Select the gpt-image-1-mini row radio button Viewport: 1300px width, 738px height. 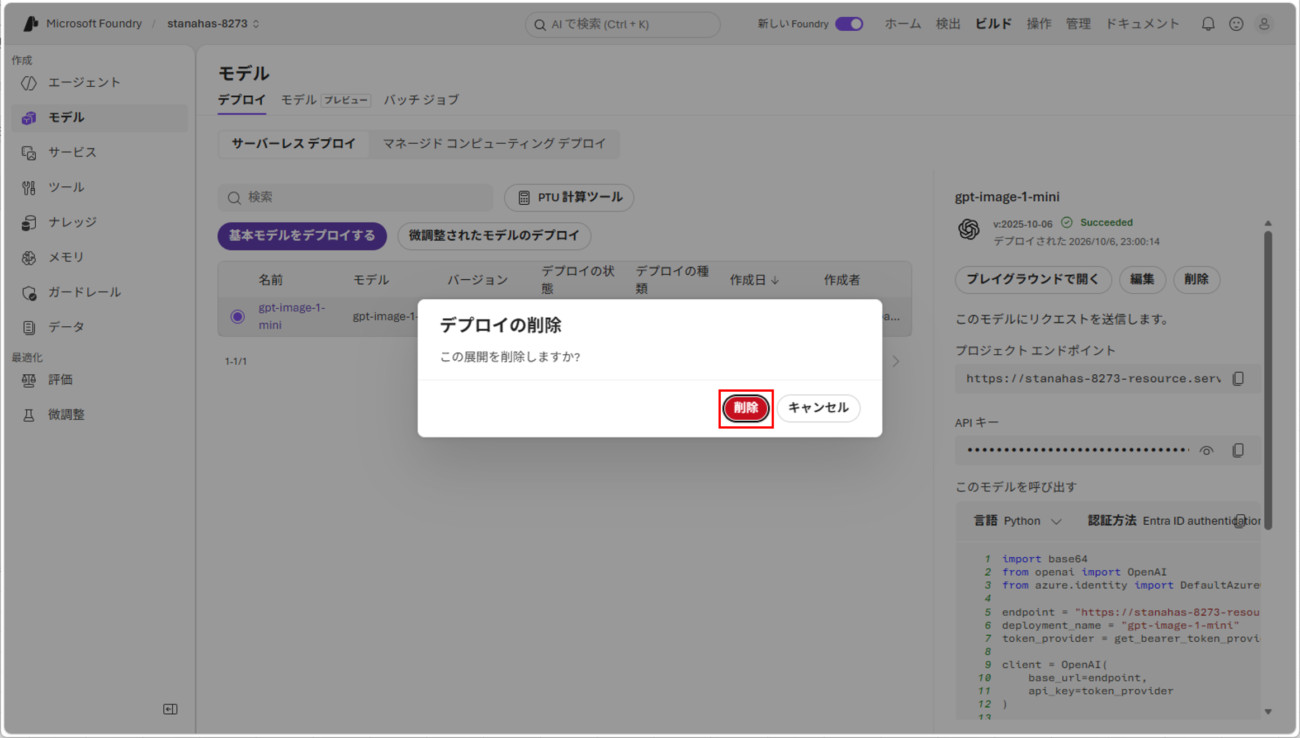(237, 317)
